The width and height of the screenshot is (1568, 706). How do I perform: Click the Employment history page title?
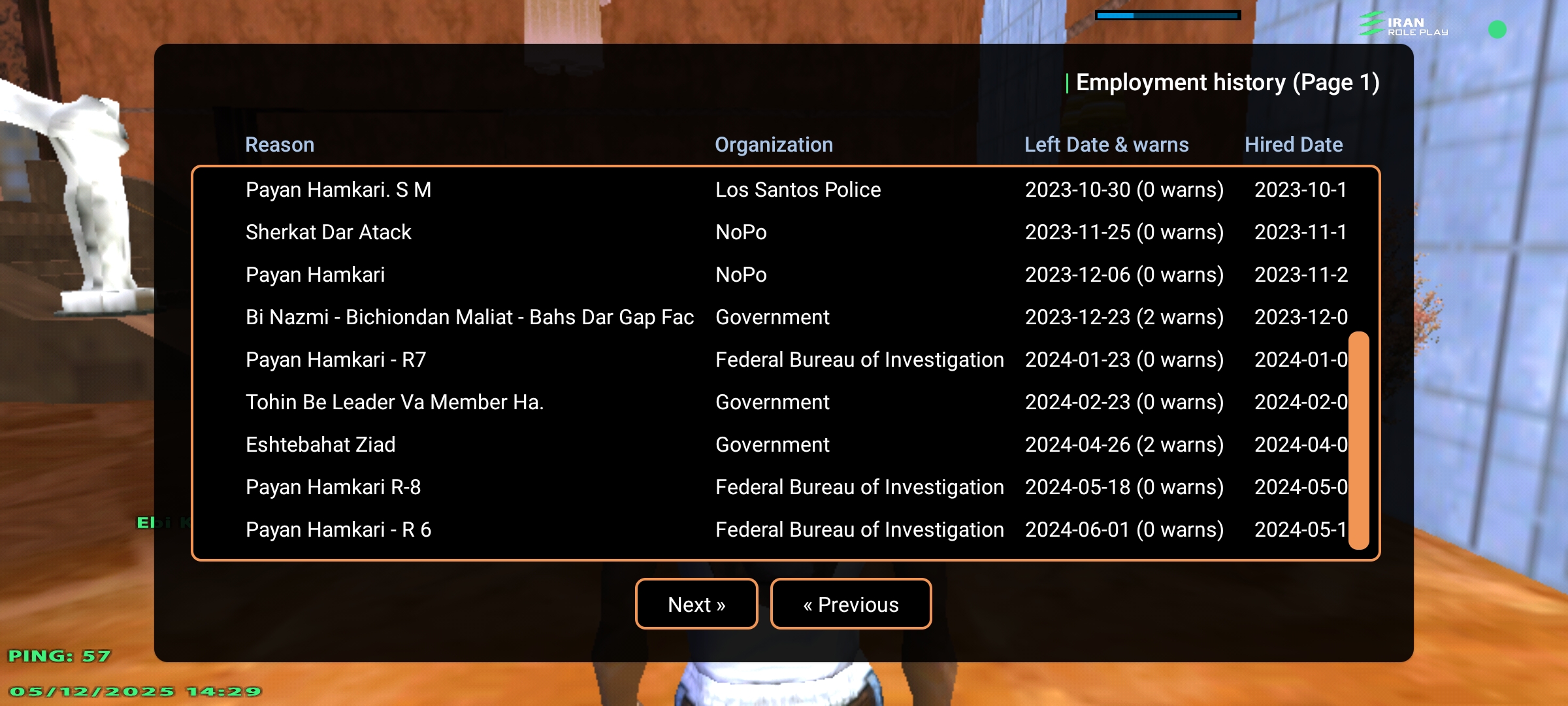[1227, 82]
